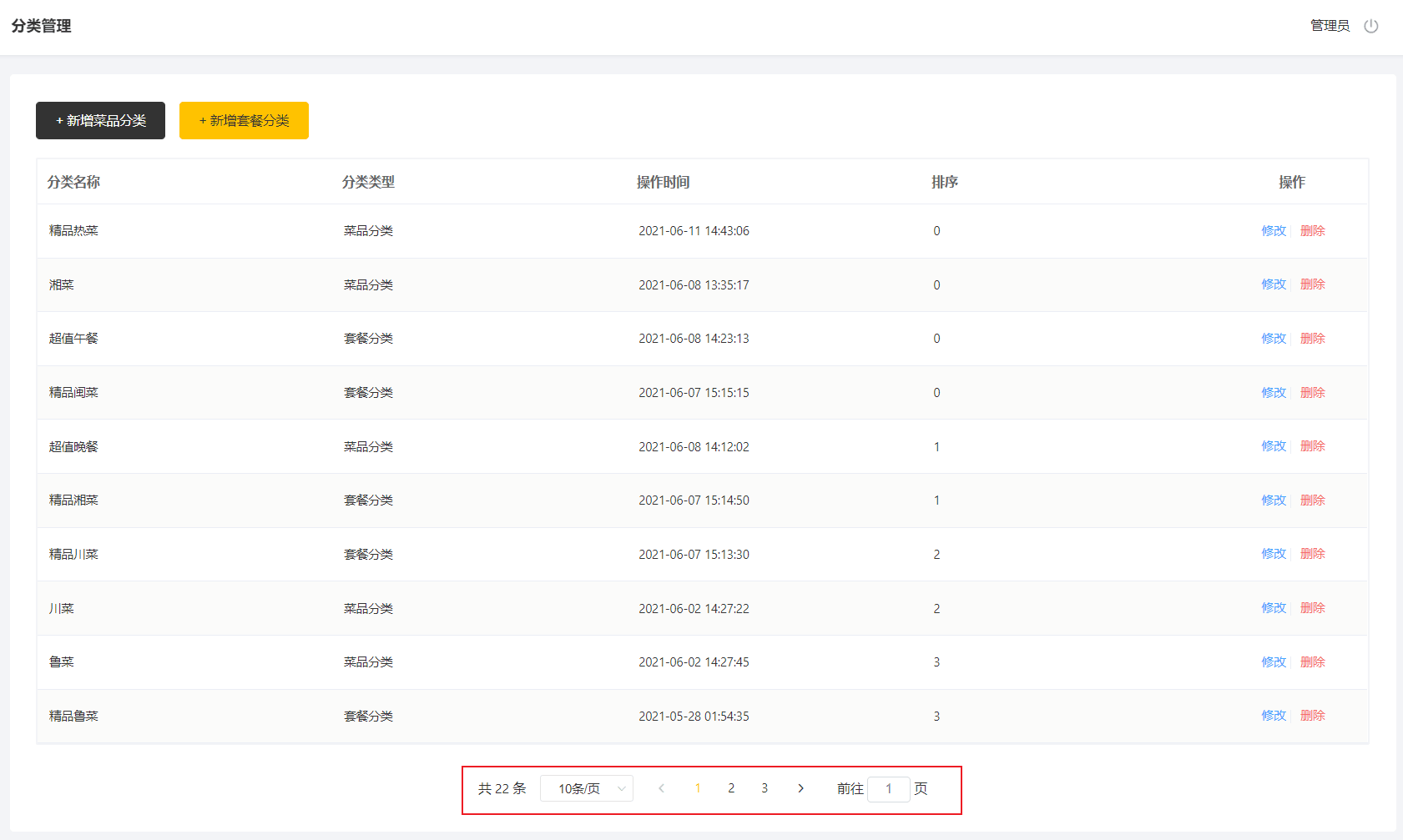This screenshot has height=840, width=1403.
Task: Delete the 超值晚餐 category
Action: tap(1312, 446)
